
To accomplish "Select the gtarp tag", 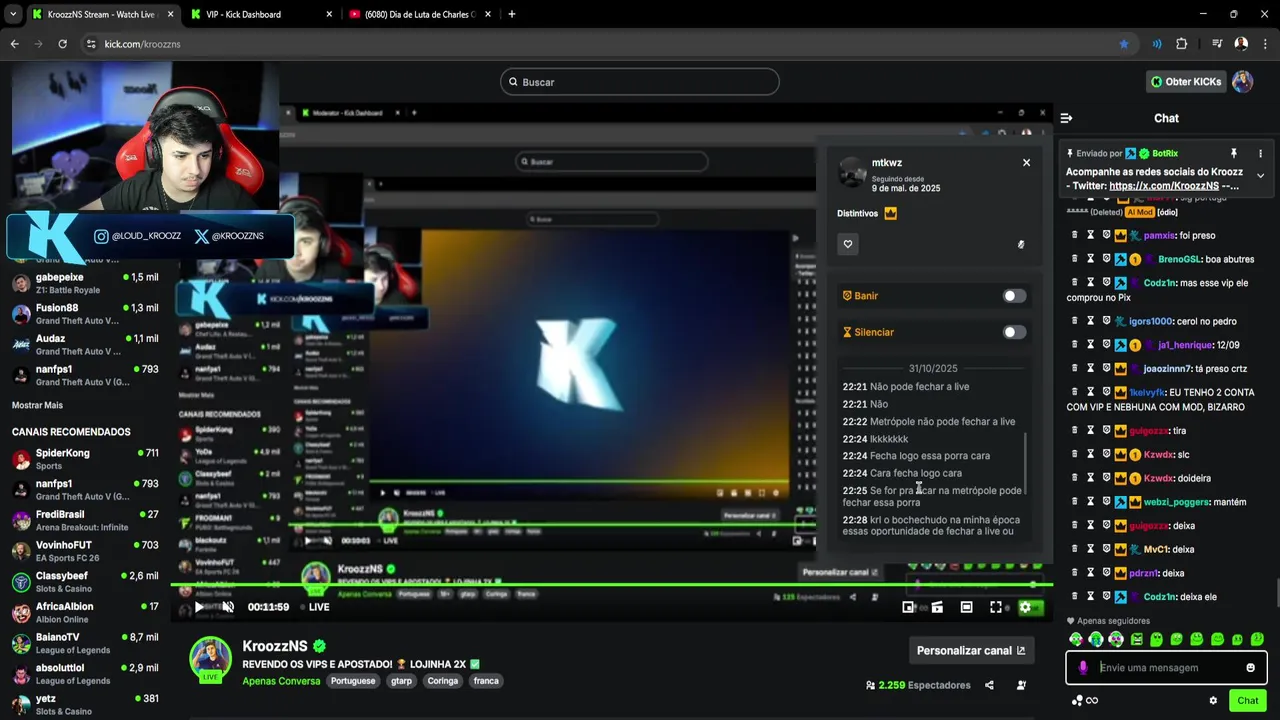I will click(401, 681).
